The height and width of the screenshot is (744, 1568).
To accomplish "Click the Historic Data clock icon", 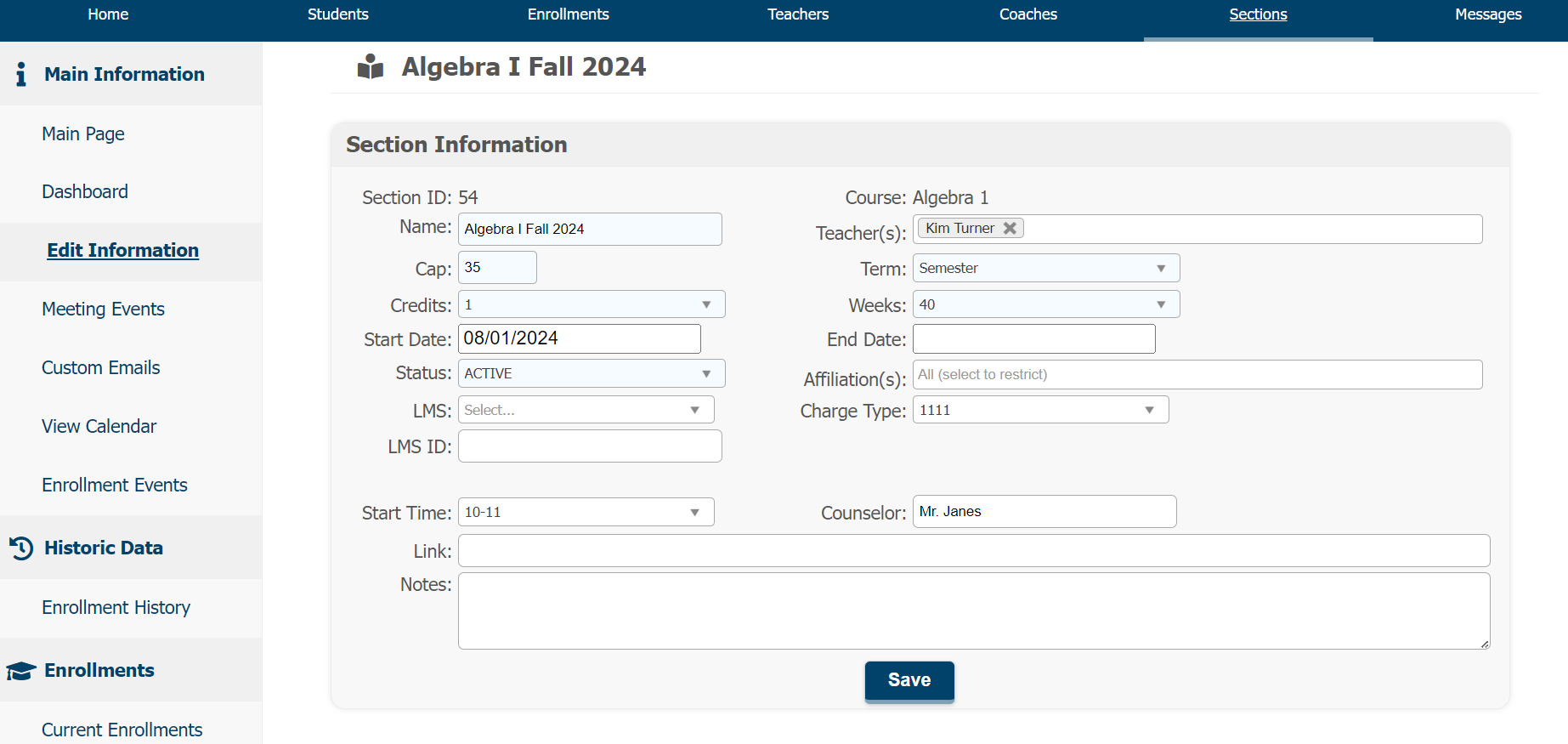I will [x=21, y=548].
